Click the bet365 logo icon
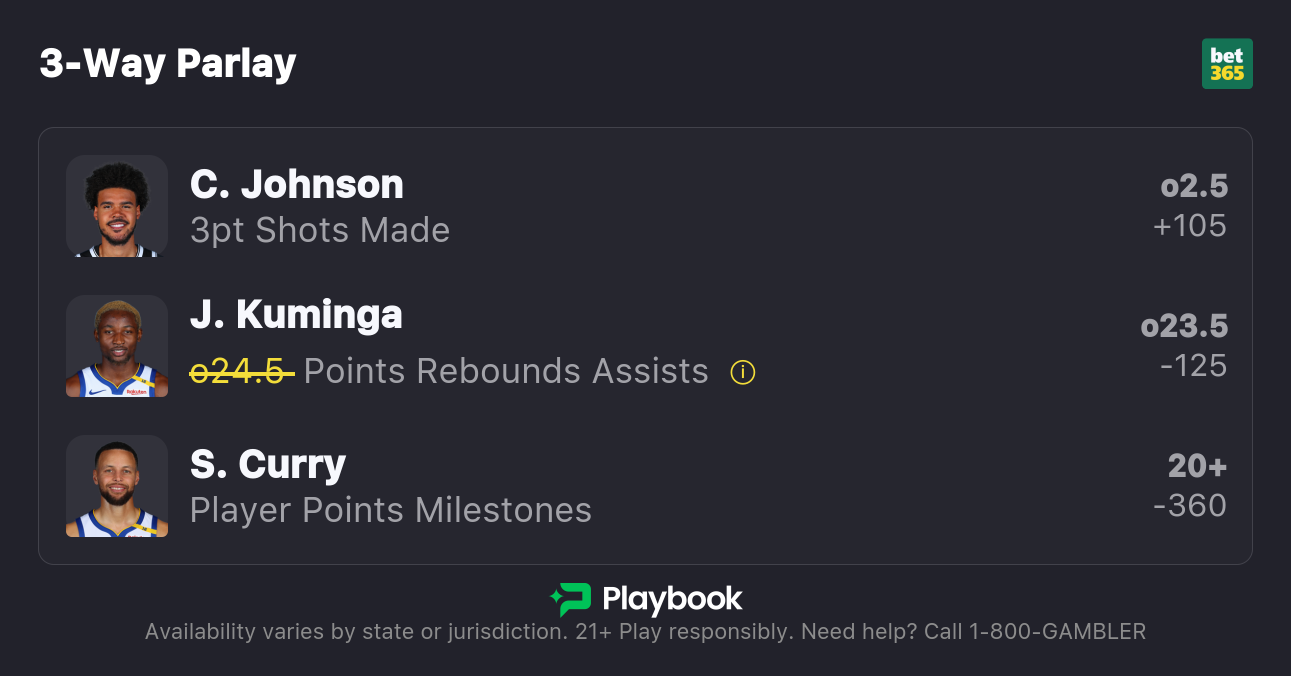 click(x=1227, y=64)
